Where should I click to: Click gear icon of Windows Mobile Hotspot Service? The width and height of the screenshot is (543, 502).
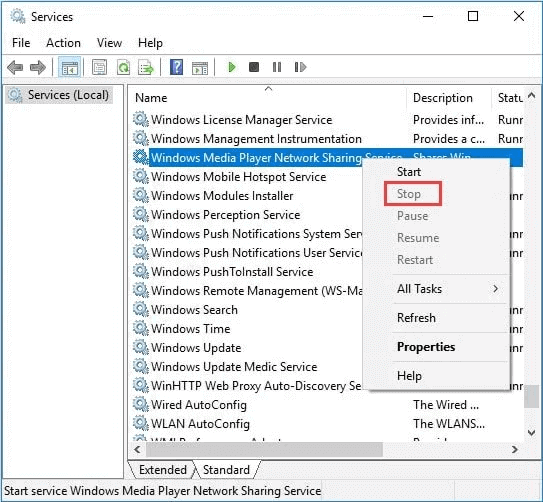click(141, 176)
